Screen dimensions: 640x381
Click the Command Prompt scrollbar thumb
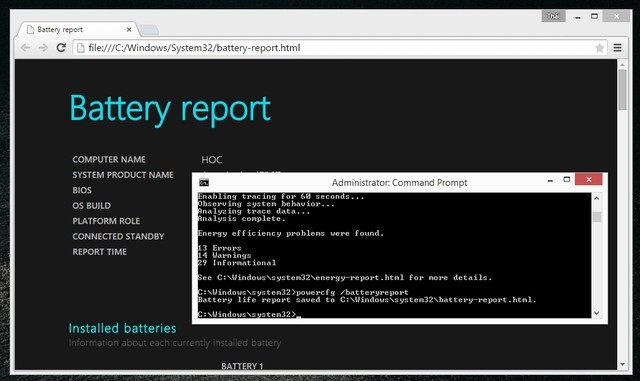pyautogui.click(x=596, y=217)
